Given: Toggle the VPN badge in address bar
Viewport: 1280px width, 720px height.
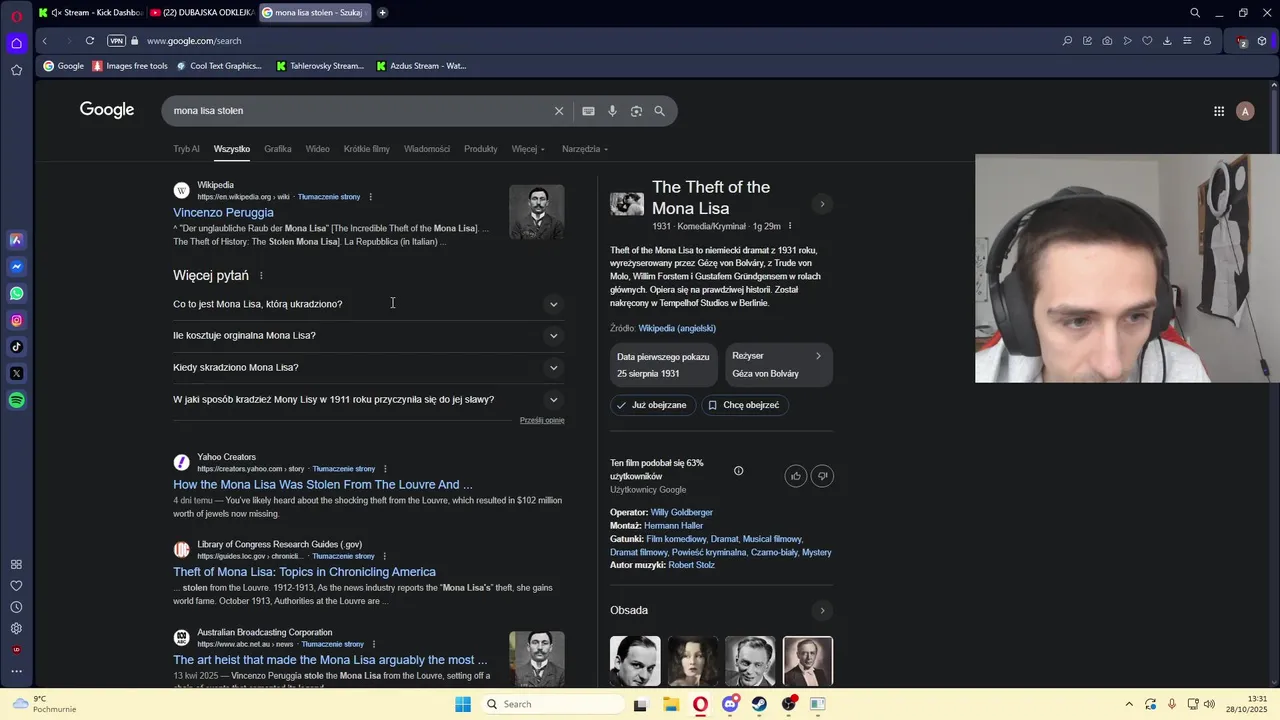Looking at the screenshot, I should tap(116, 41).
